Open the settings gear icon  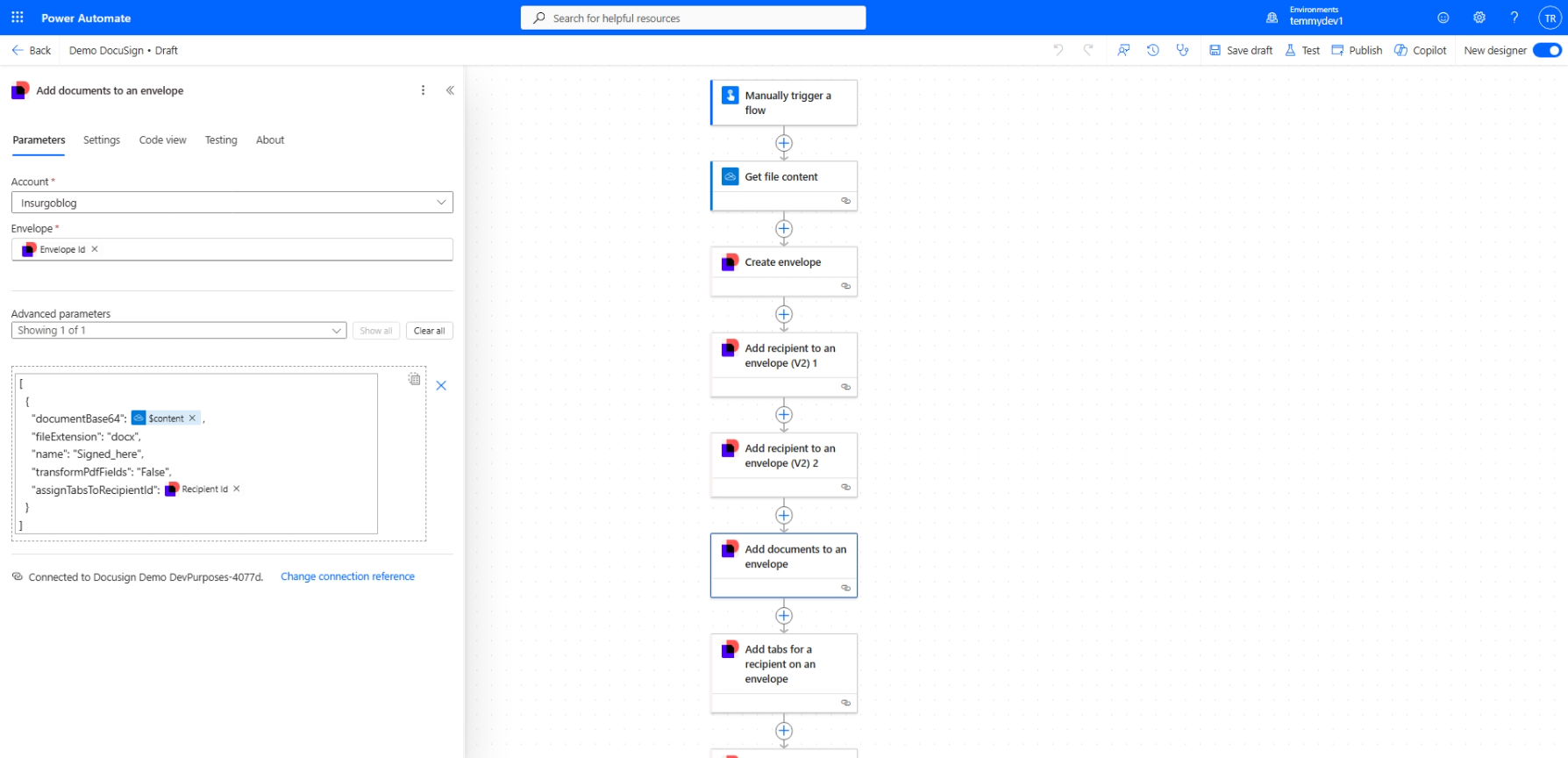[x=1479, y=18]
